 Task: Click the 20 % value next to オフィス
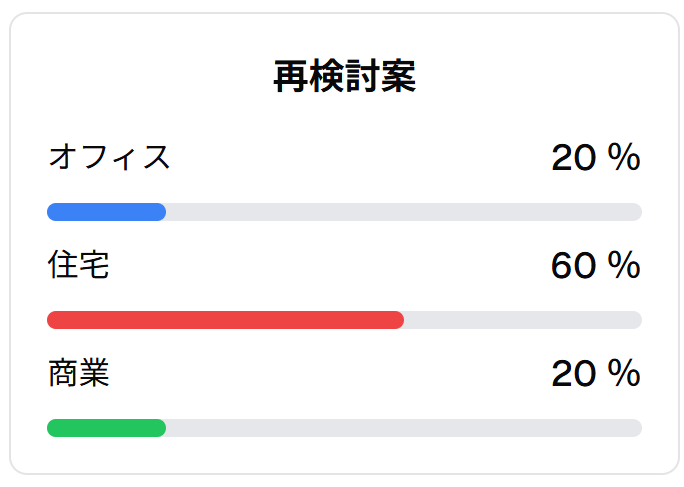pyautogui.click(x=596, y=157)
